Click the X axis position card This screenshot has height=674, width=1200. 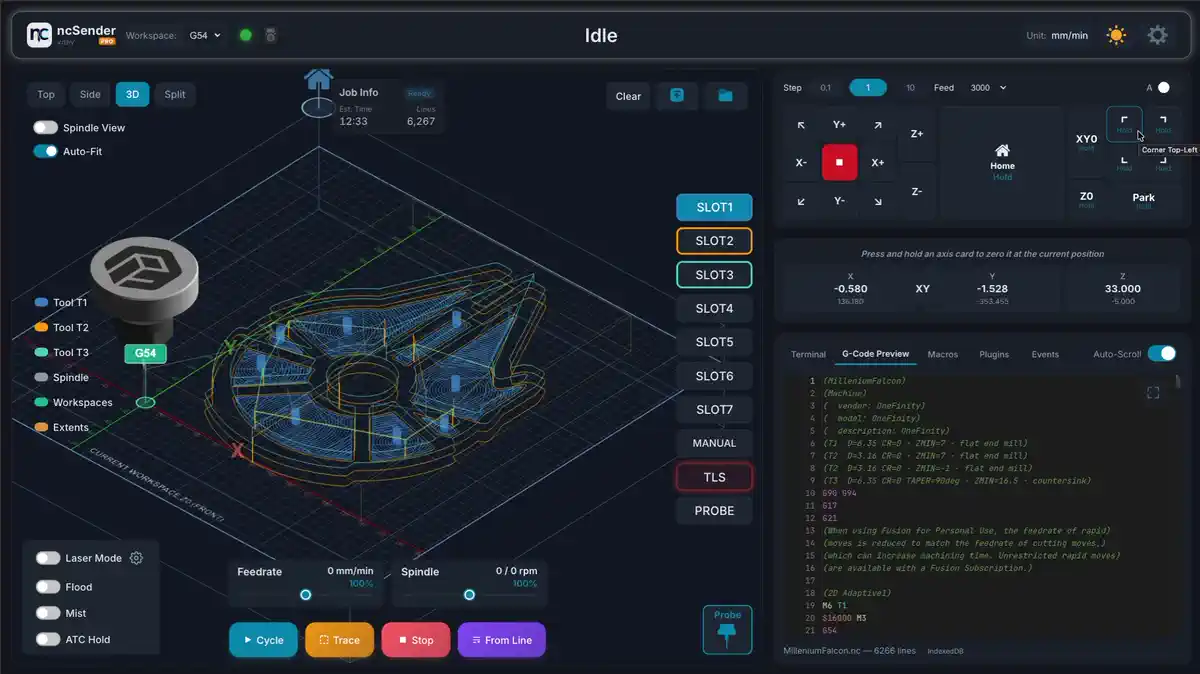[x=850, y=288]
